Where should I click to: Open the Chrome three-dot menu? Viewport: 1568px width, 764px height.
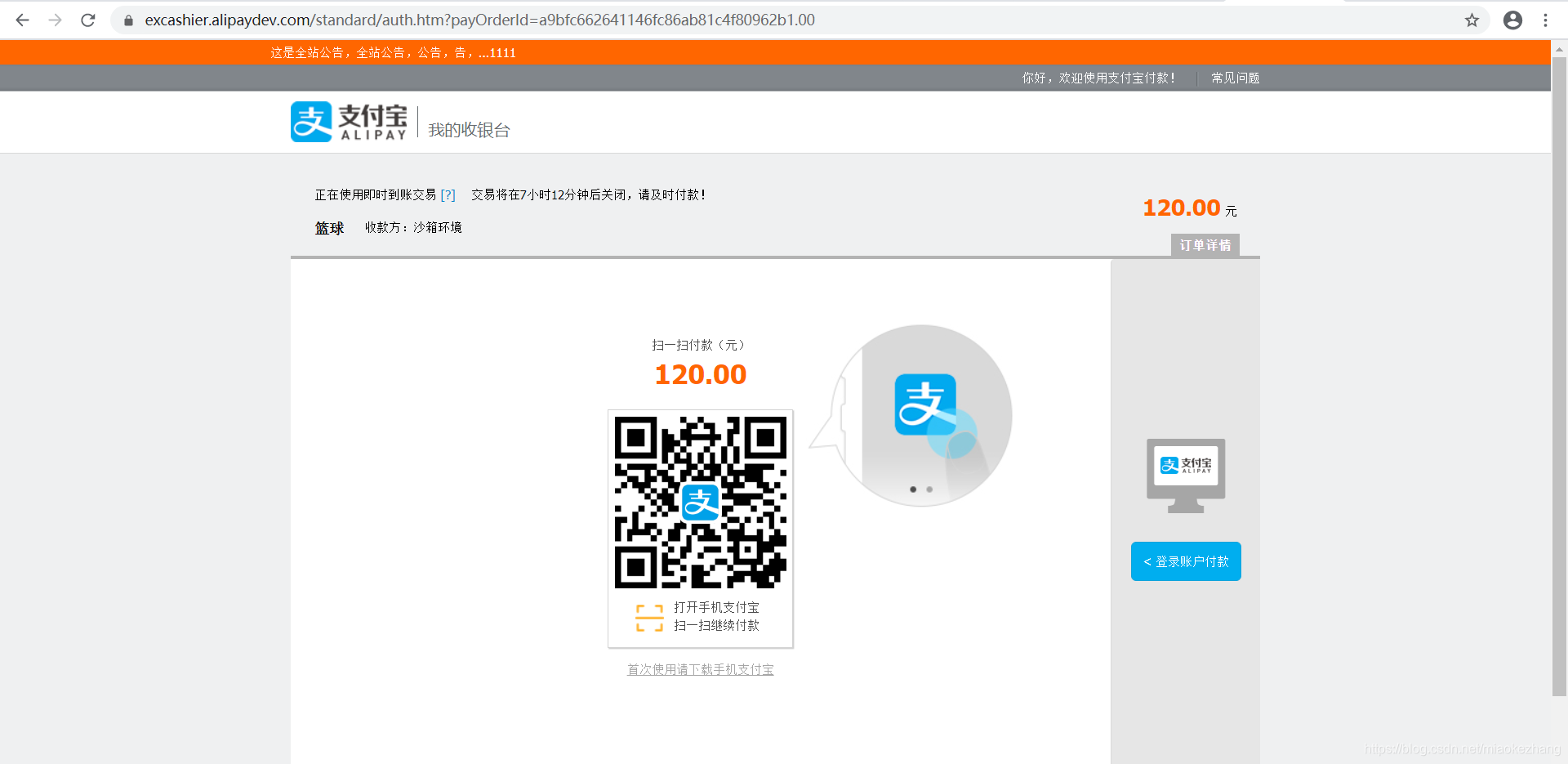[x=1545, y=20]
